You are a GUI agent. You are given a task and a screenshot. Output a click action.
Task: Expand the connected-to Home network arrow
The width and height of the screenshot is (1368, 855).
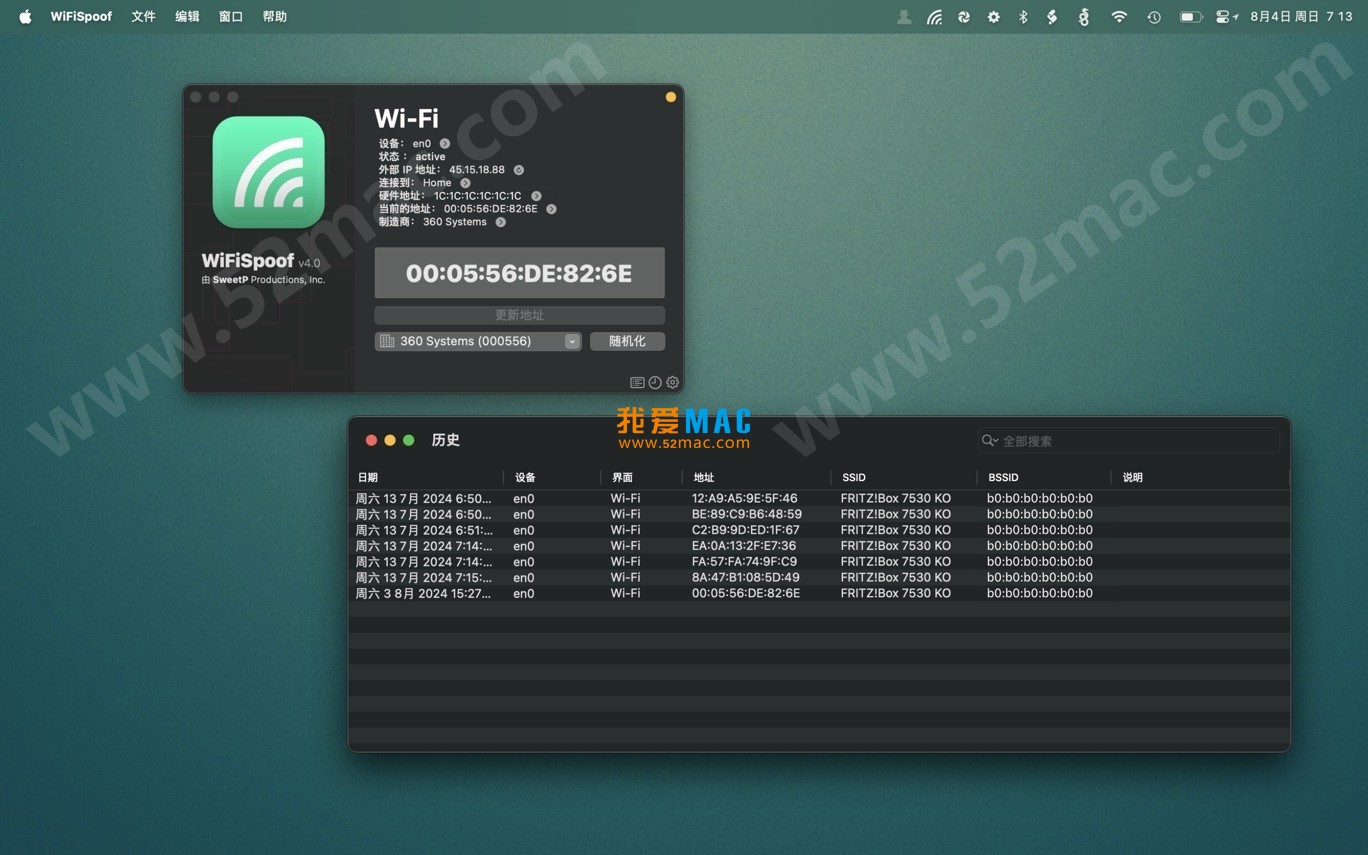465,183
